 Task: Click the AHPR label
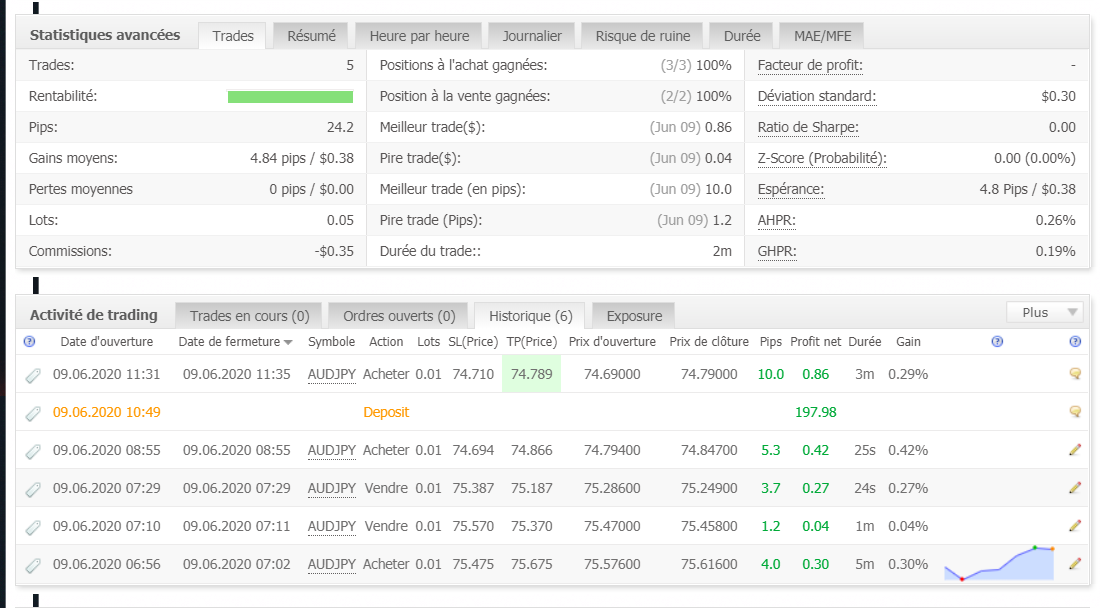point(777,220)
